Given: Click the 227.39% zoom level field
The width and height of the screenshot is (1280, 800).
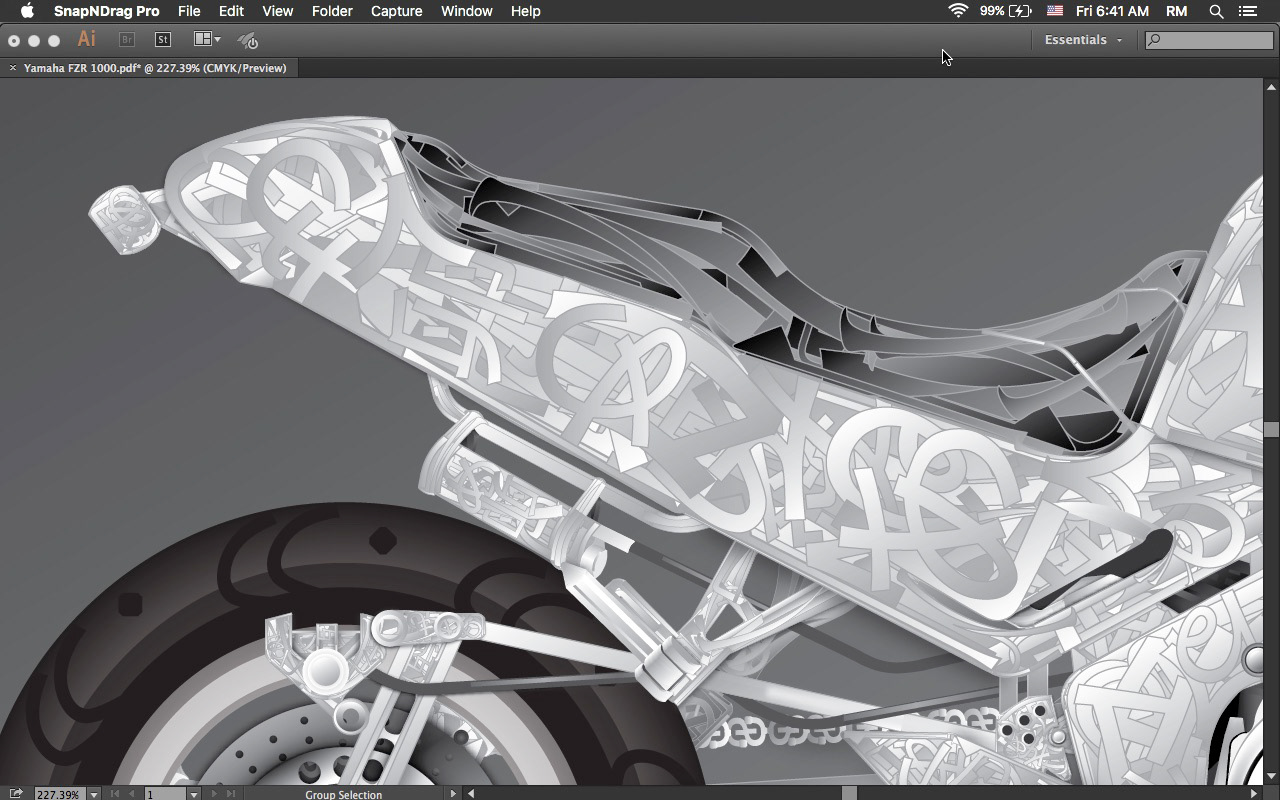Looking at the screenshot, I should tap(59, 794).
